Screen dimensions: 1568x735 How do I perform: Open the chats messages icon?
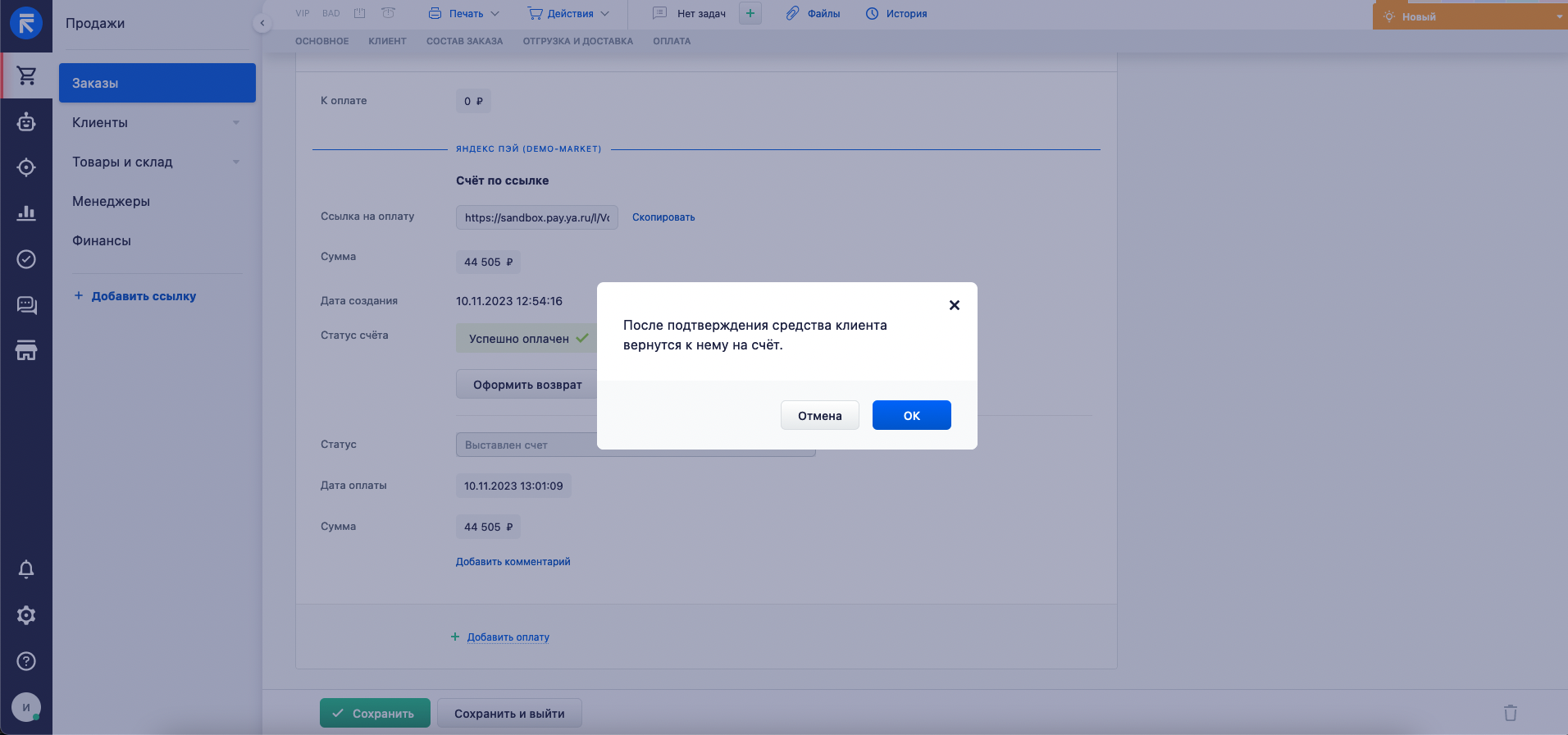26,305
